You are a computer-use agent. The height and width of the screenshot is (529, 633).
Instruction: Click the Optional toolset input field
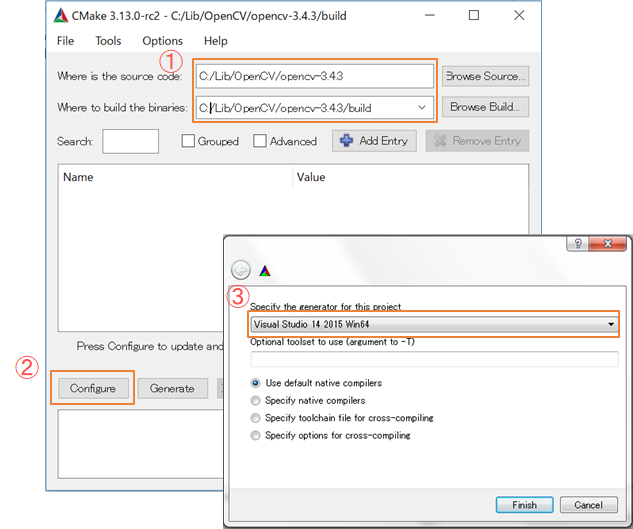434,359
